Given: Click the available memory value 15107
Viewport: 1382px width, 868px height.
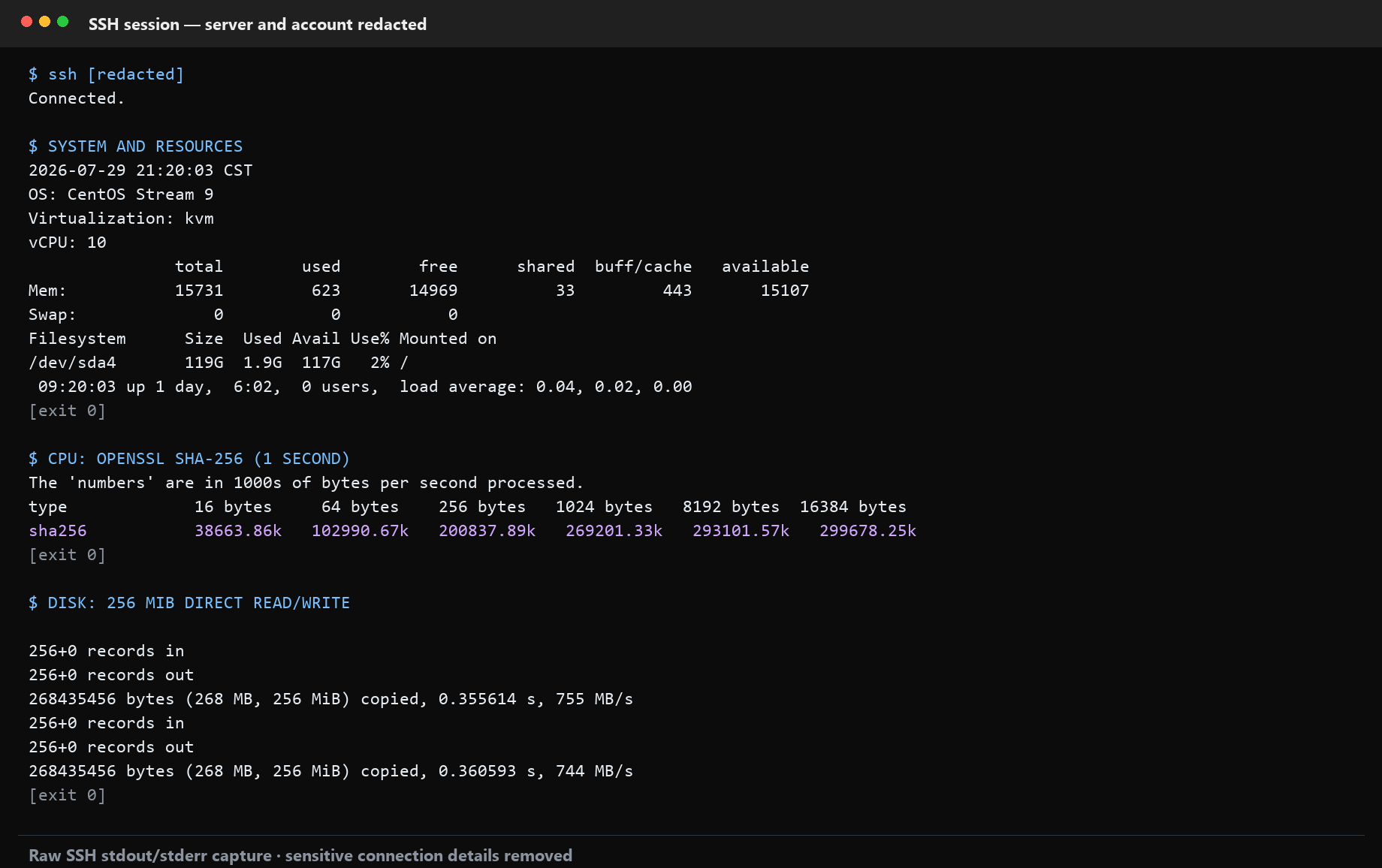Looking at the screenshot, I should click(x=785, y=291).
